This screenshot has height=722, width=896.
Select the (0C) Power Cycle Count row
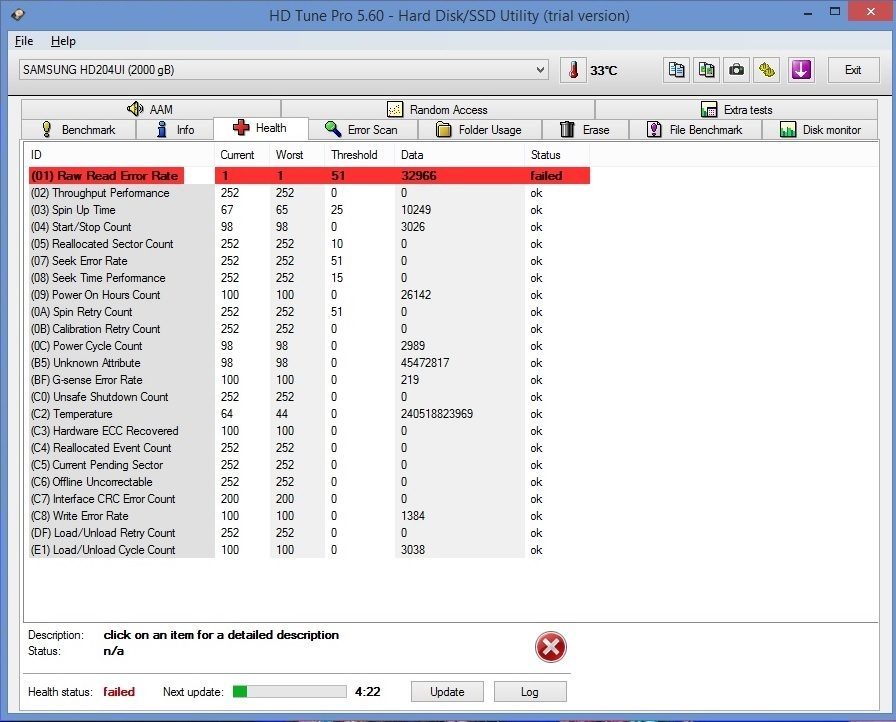(309, 346)
